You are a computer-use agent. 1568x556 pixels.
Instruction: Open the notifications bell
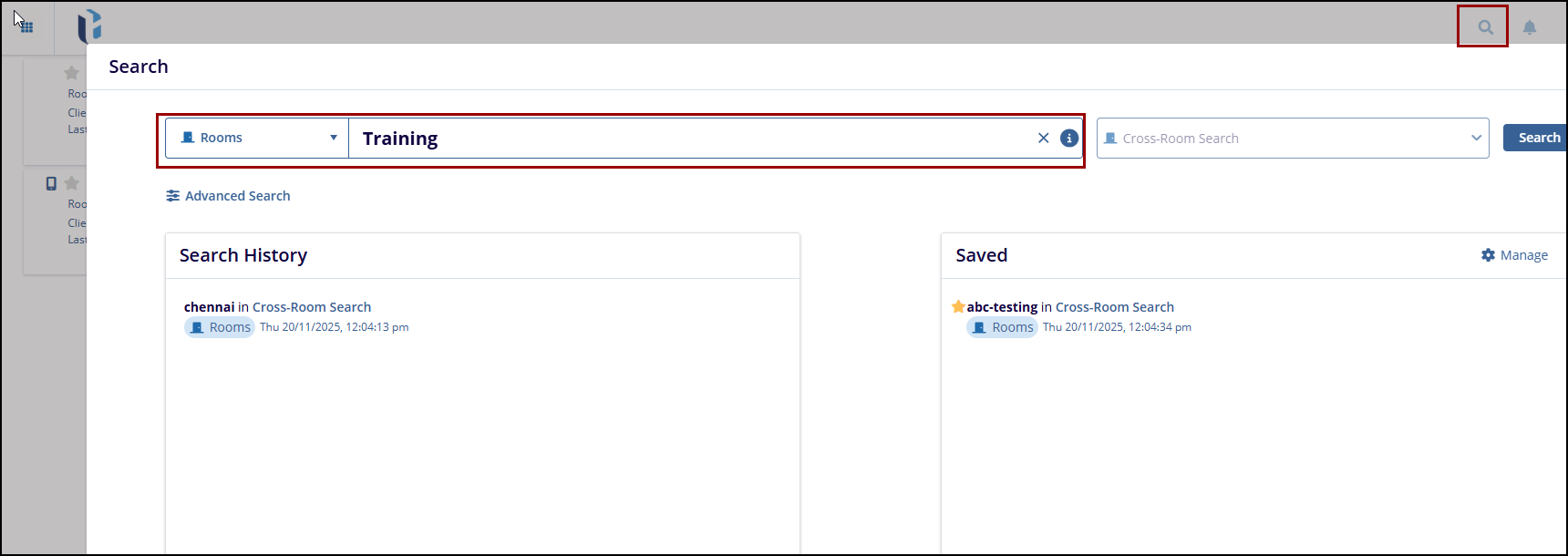click(x=1530, y=27)
